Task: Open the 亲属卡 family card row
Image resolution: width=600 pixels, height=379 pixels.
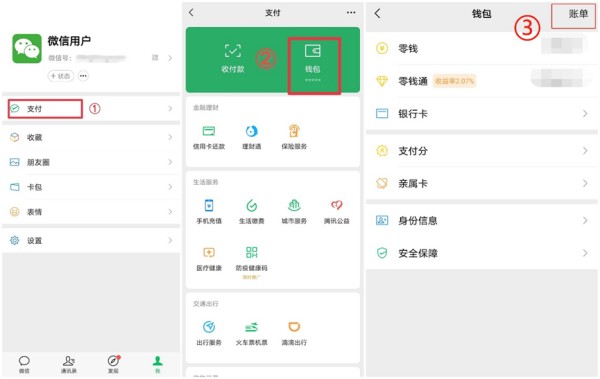Action: pyautogui.click(x=482, y=183)
